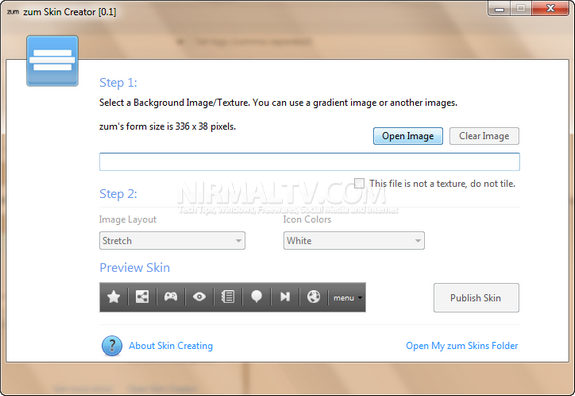
Task: Click the 'Step 2:' heading text
Action: click(x=118, y=194)
